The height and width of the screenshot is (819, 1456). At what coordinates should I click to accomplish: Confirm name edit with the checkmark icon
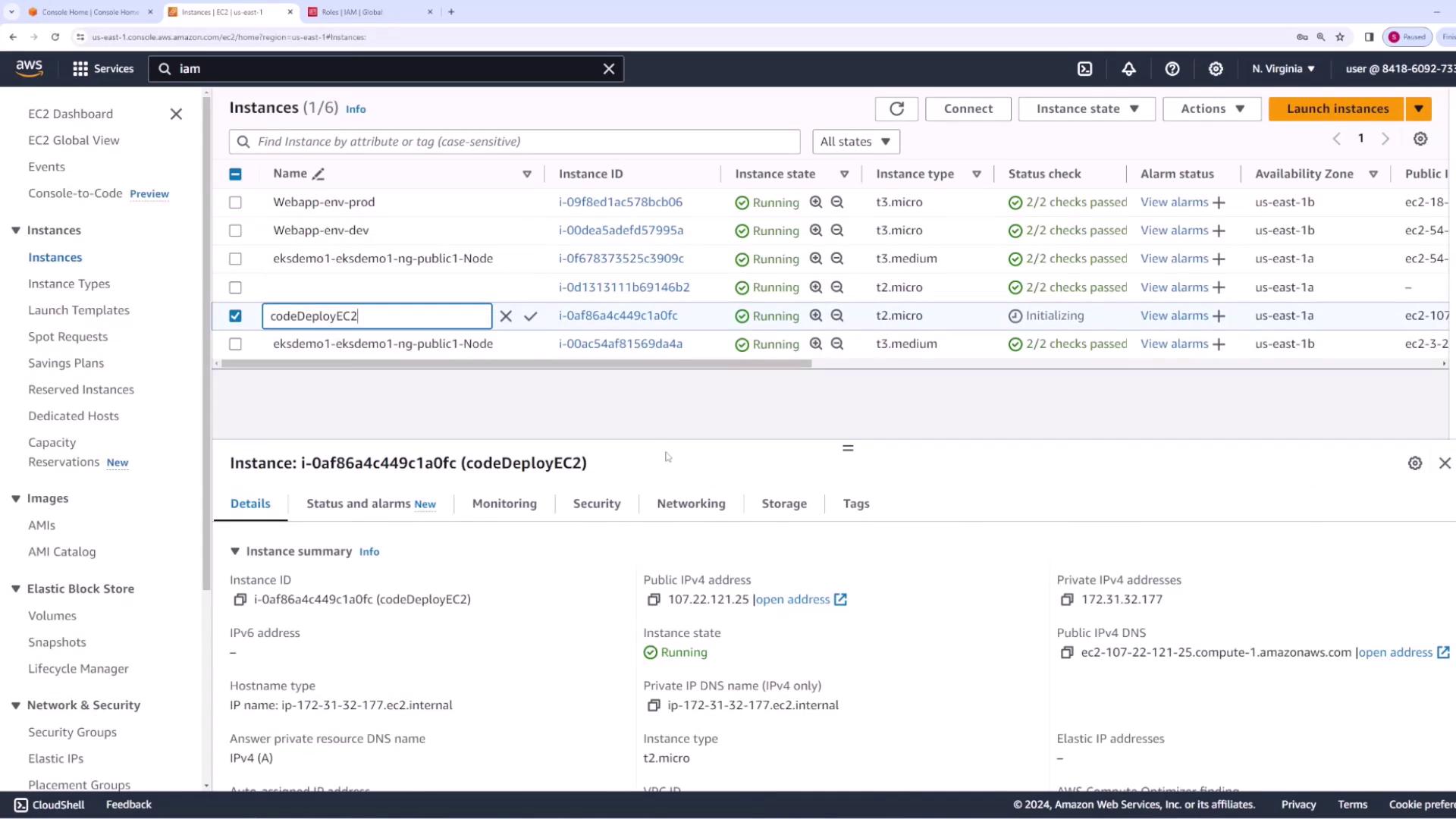531,316
